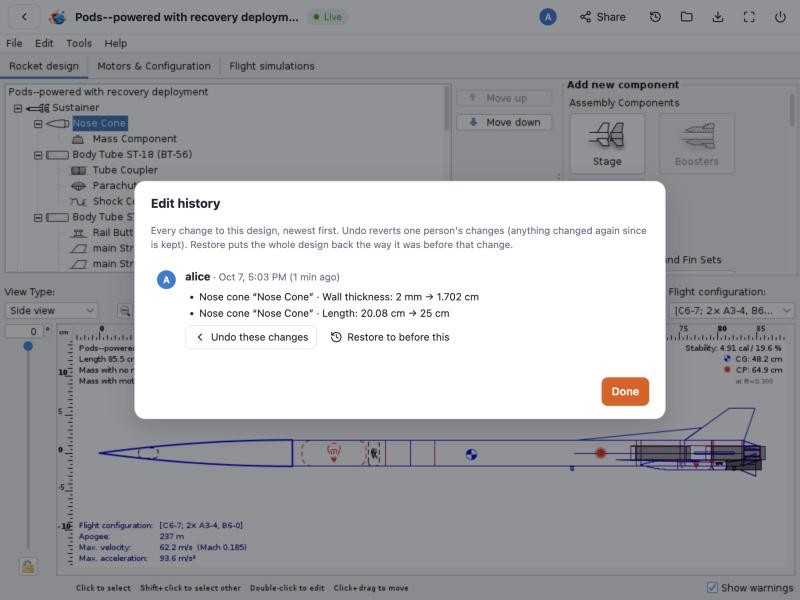Click the download icon in header
The height and width of the screenshot is (600, 800).
click(x=718, y=17)
